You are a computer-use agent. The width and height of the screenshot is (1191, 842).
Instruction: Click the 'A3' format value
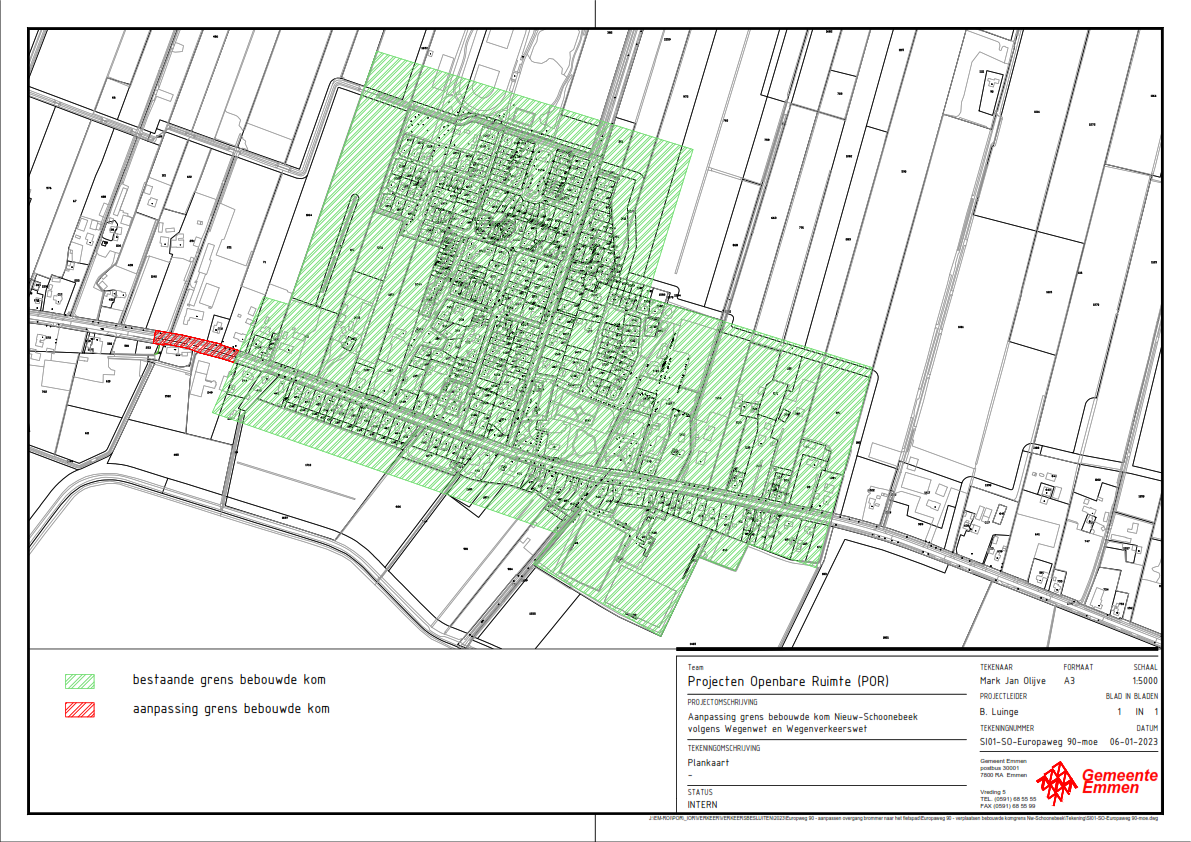(x=1069, y=681)
